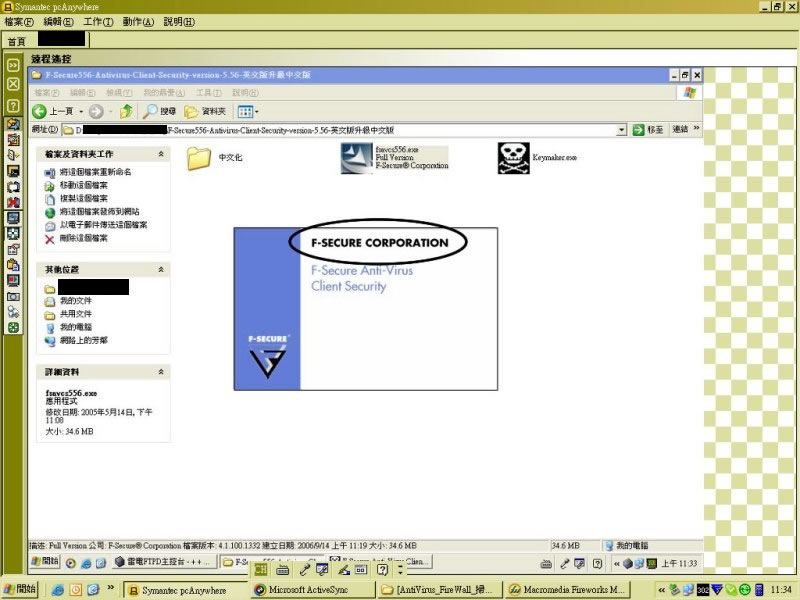Click the clock icon in local quick launch
The height and width of the screenshot is (600, 800).
76,590
